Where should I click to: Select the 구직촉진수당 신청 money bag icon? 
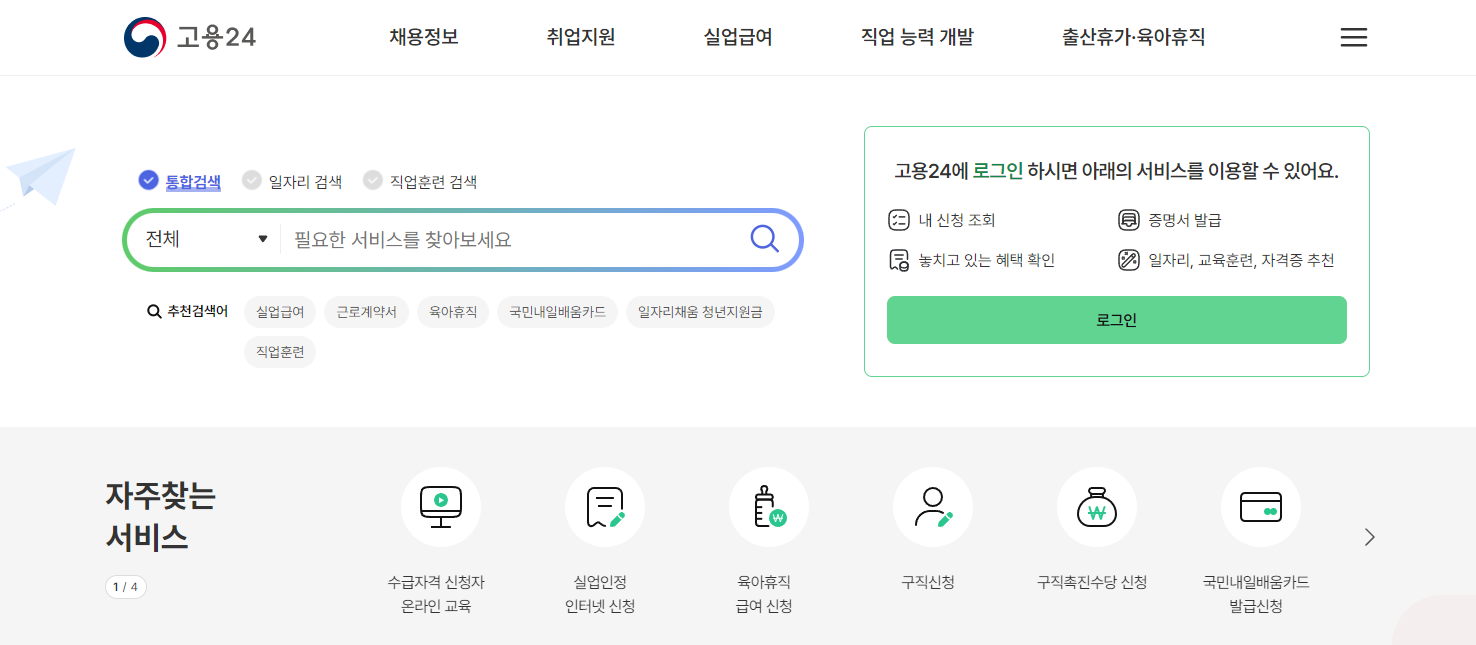[1097, 506]
